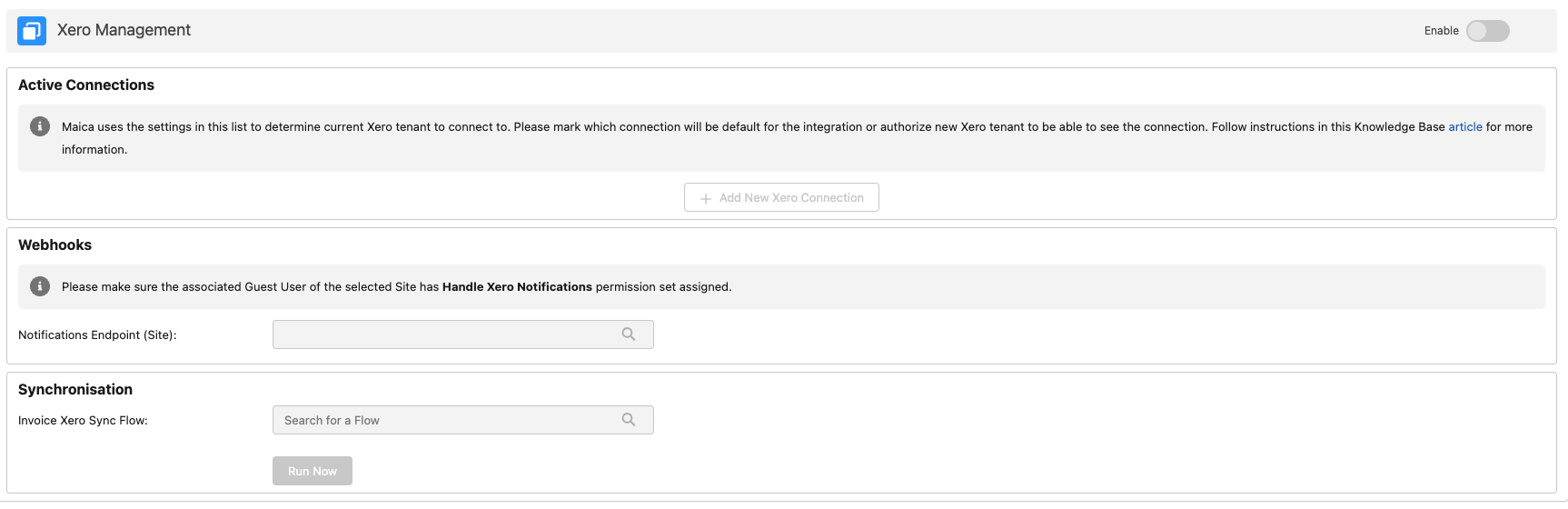The image size is (1568, 509).
Task: Select the Active Connections heading
Action: [86, 85]
